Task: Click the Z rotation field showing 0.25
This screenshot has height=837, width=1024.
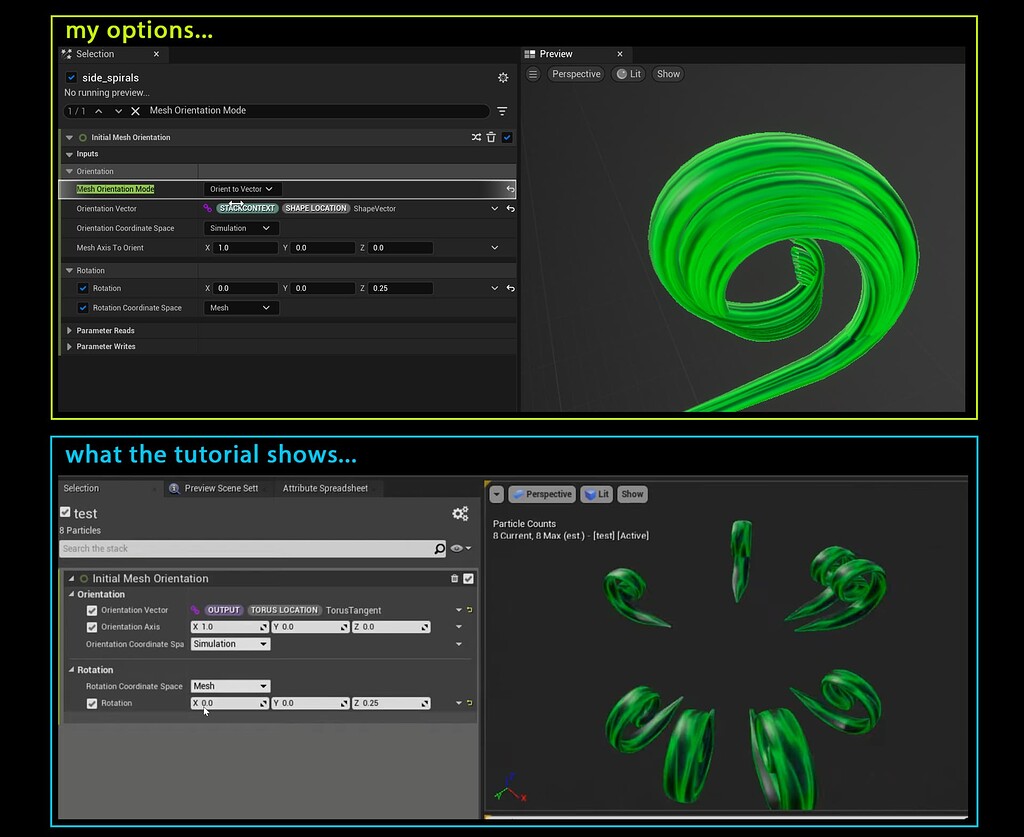Action: coord(400,288)
